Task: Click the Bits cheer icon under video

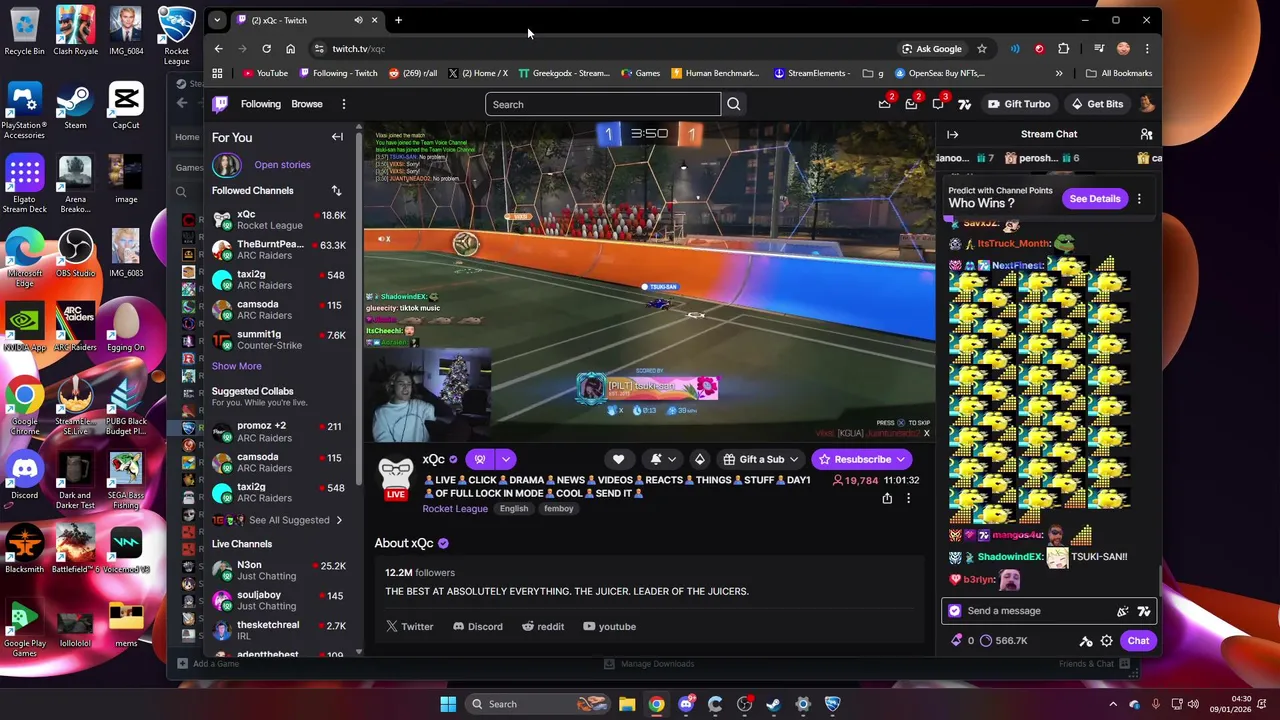Action: [699, 459]
